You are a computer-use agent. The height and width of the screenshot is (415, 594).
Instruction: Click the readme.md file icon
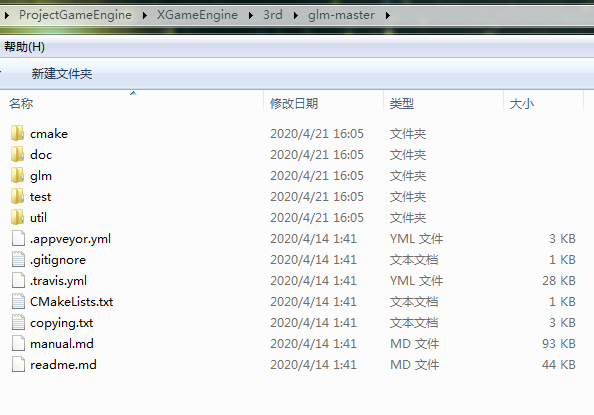pos(18,365)
